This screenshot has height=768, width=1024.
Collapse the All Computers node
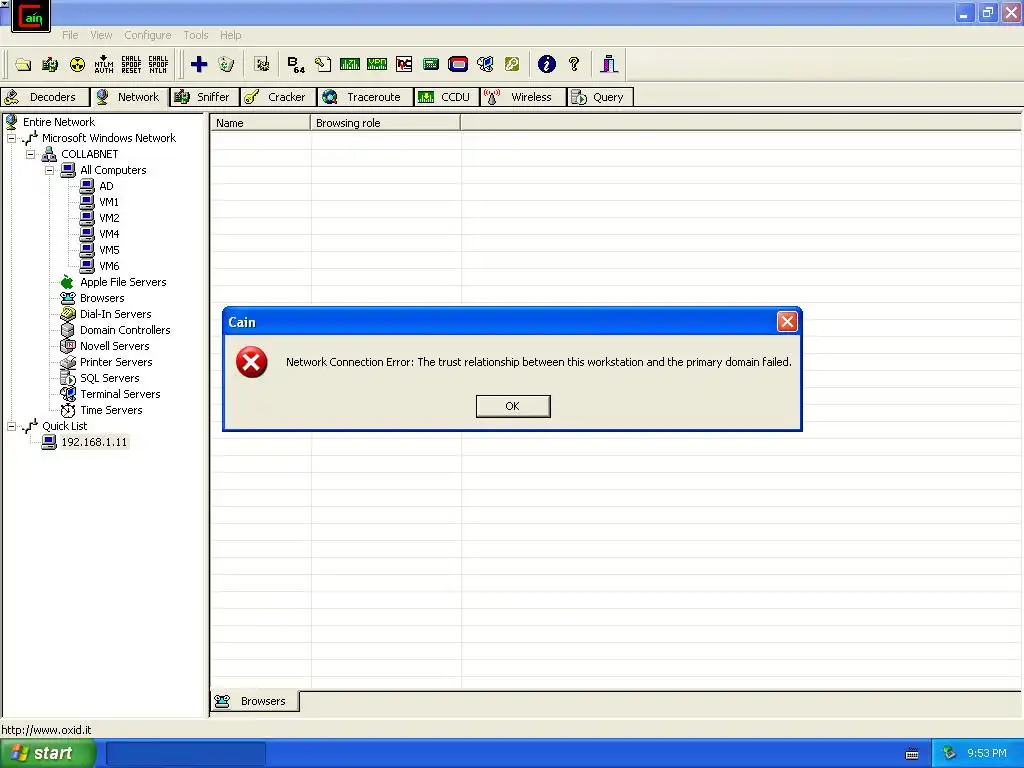pyautogui.click(x=49, y=170)
